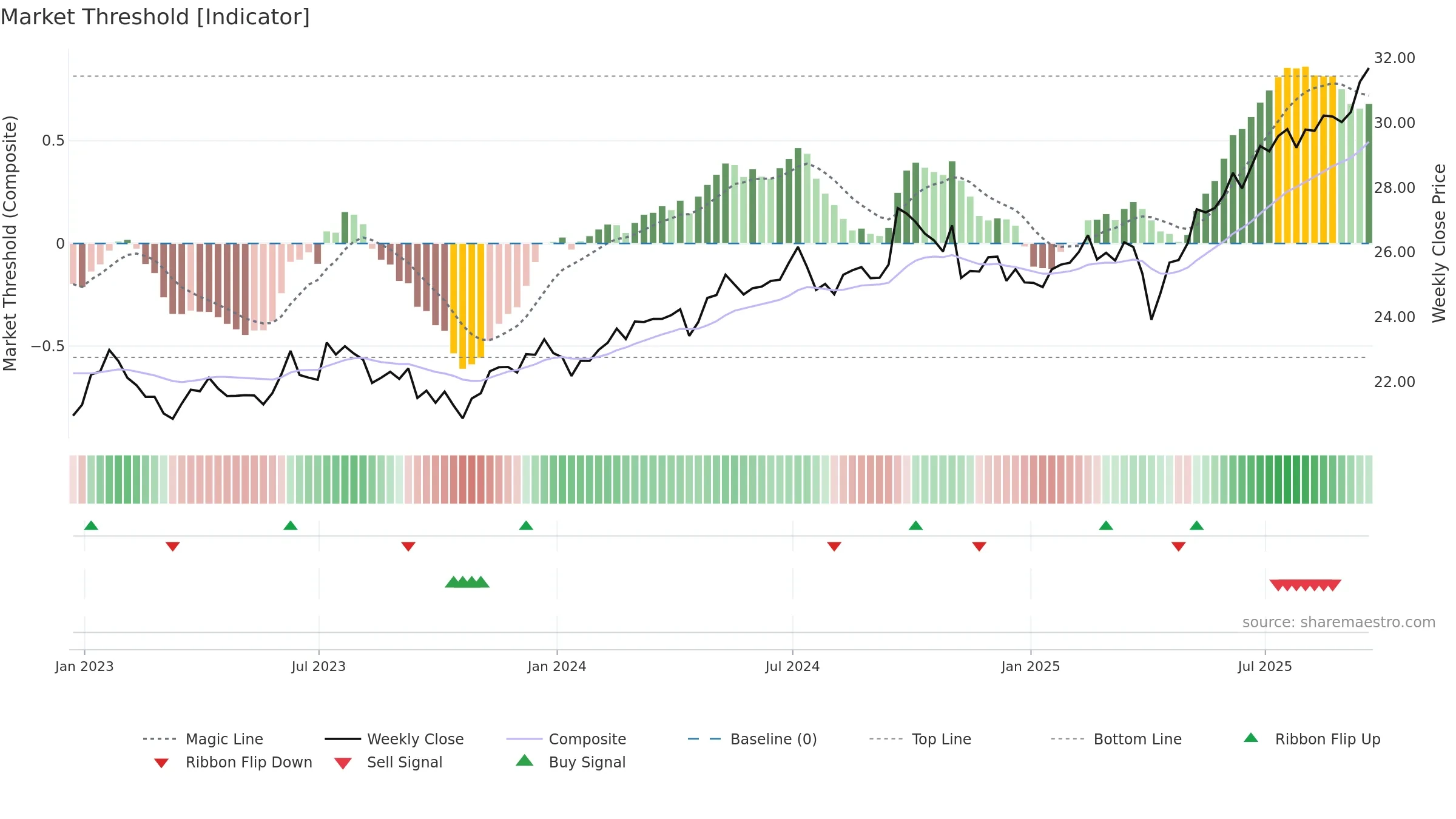Screen dimensions: 1456x819
Task: Toggle the Bottom Line legend entry
Action: click(1116, 739)
